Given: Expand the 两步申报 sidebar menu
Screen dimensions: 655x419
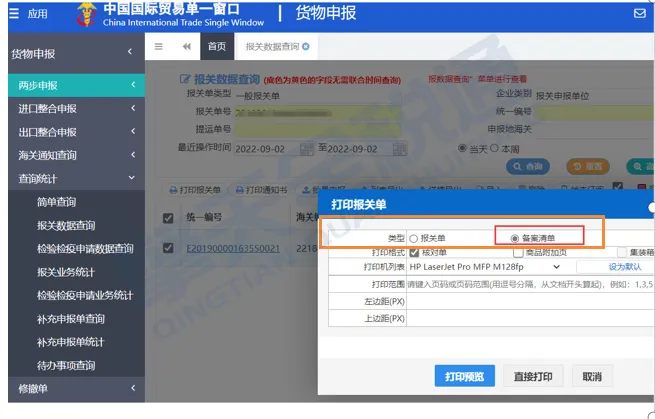Looking at the screenshot, I should [x=76, y=85].
